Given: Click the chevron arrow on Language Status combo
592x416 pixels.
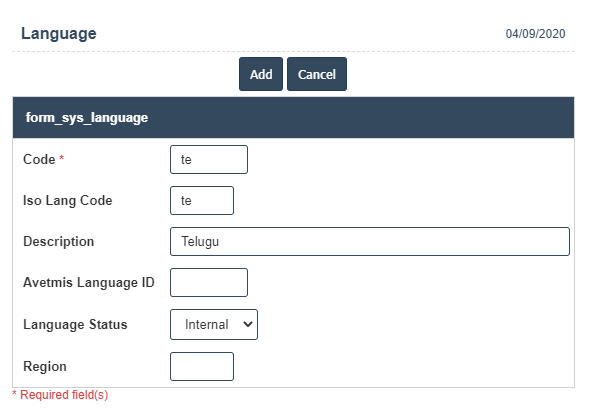Looking at the screenshot, I should [248, 324].
